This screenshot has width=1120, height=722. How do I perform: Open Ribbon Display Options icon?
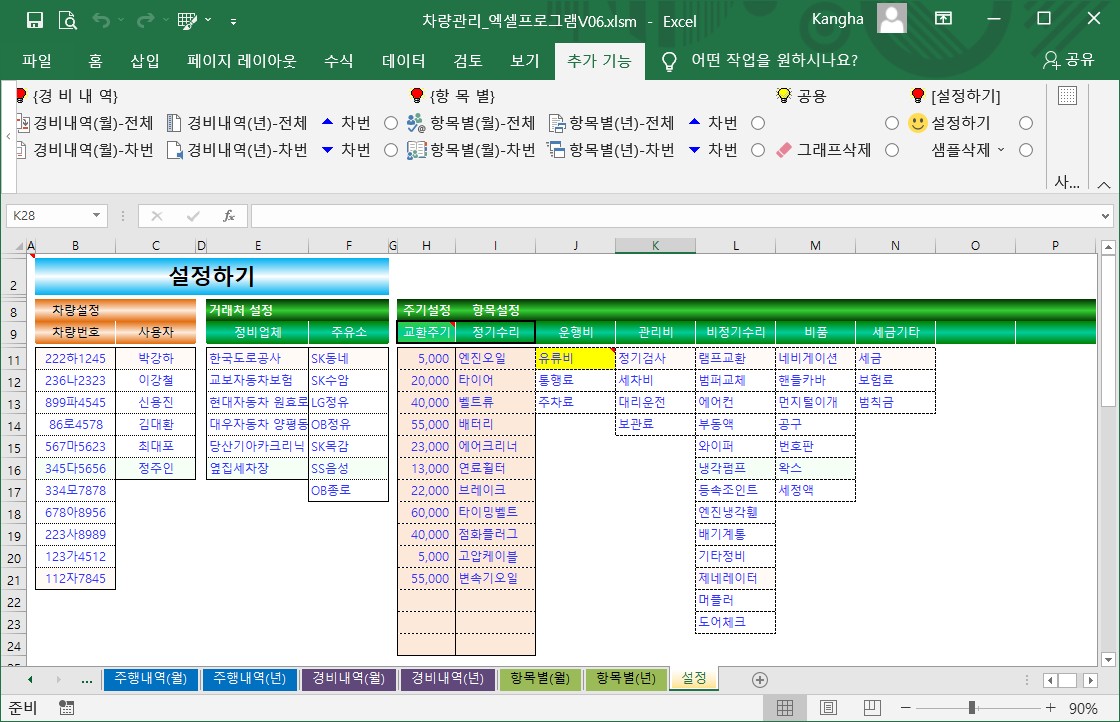[944, 19]
